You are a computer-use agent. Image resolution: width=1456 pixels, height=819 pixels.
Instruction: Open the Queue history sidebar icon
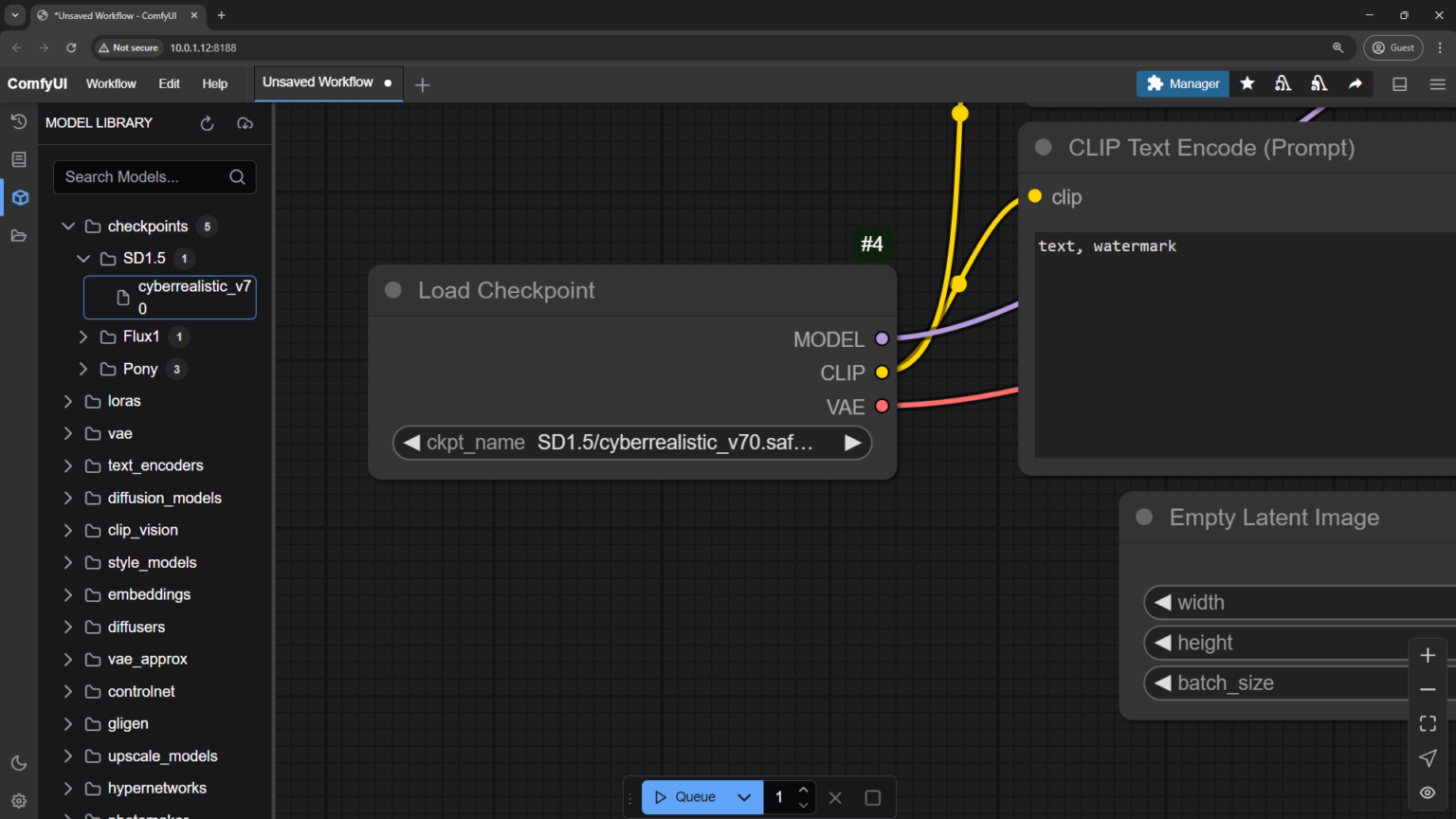[x=19, y=121]
